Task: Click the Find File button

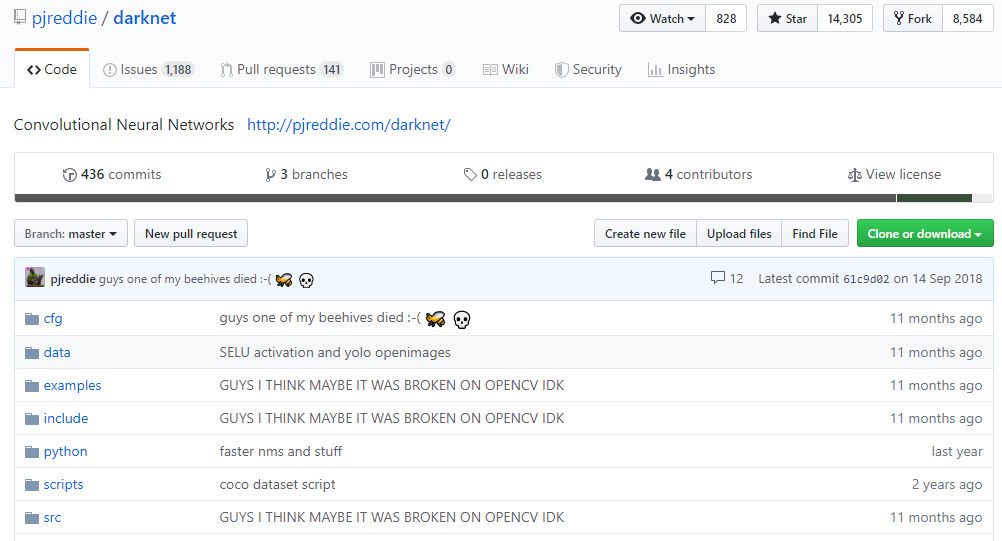Action: (x=815, y=234)
